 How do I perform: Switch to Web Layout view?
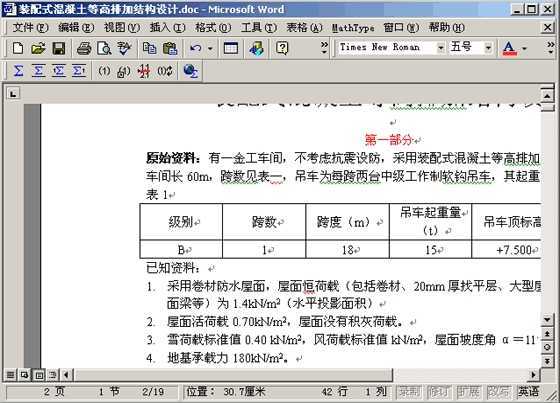[x=24, y=375]
